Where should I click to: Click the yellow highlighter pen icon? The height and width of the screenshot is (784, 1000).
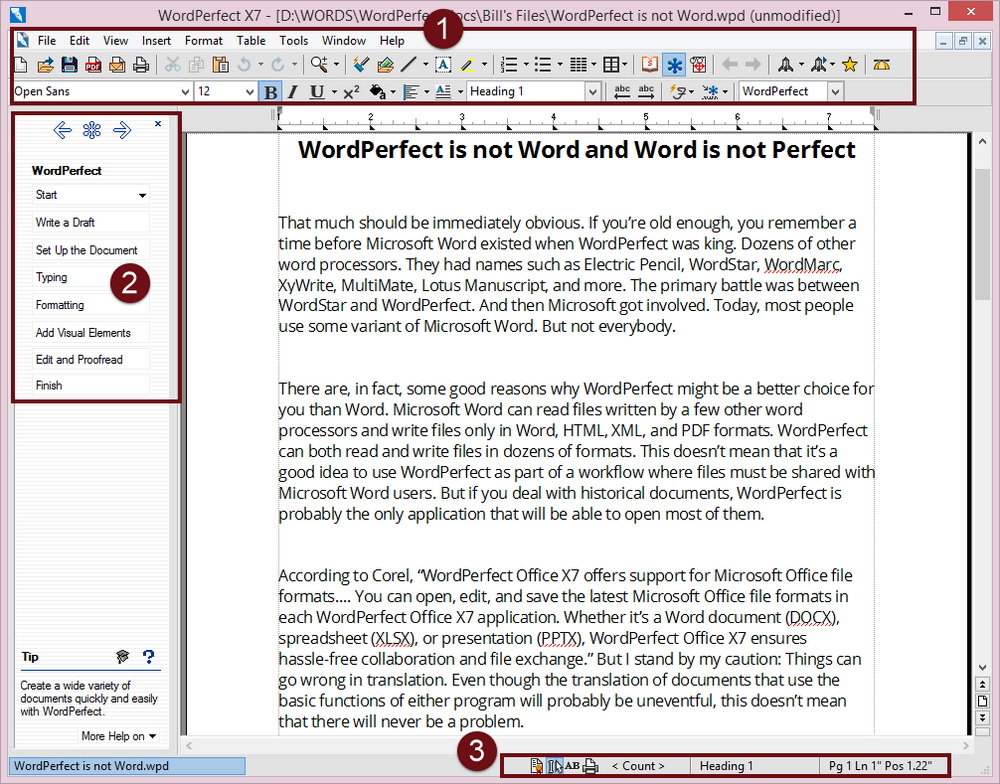coord(467,64)
